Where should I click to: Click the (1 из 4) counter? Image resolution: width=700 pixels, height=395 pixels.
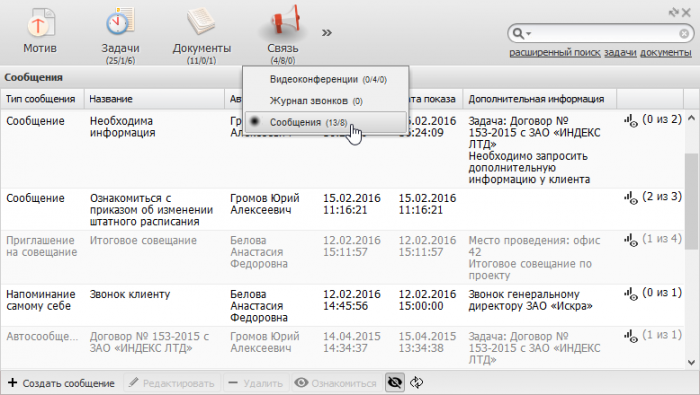click(662, 239)
